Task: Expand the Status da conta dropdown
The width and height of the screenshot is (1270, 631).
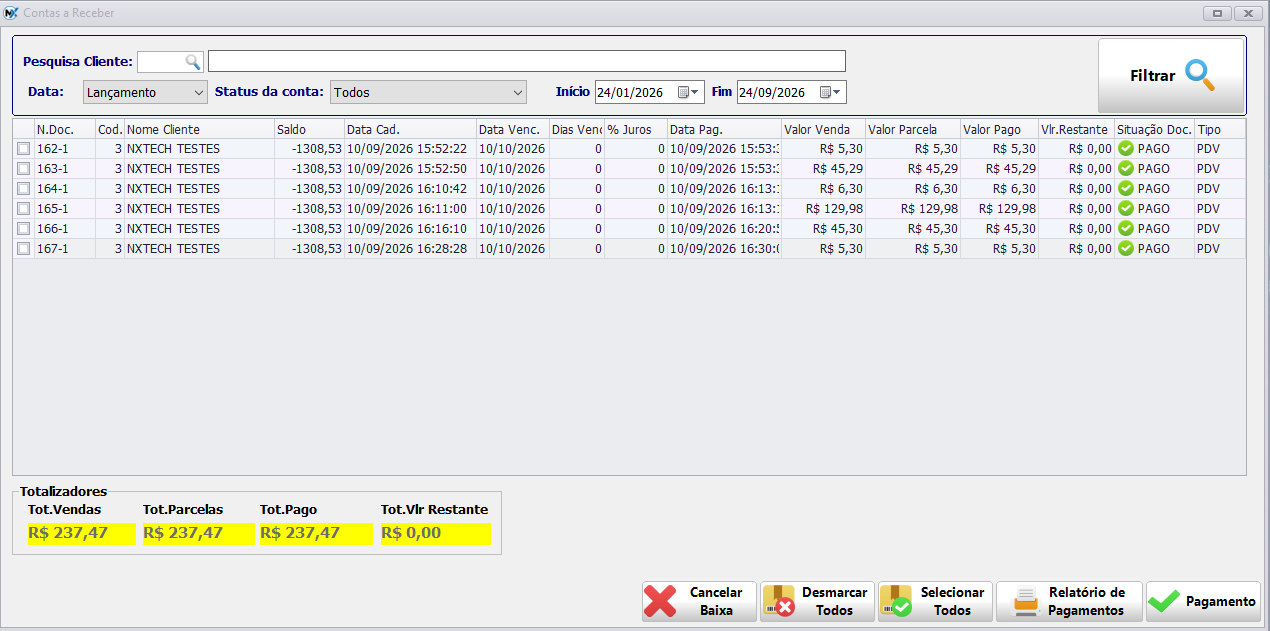Action: point(428,92)
